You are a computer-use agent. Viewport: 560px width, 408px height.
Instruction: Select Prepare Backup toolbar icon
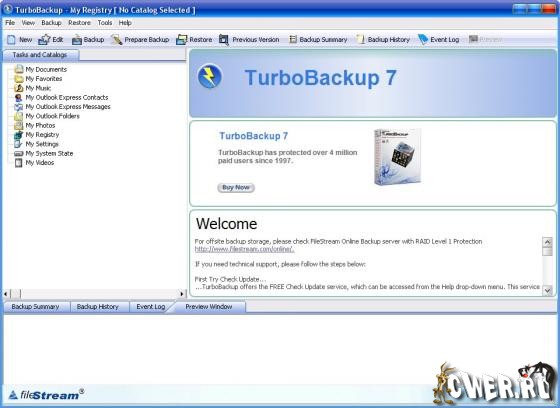tap(117, 40)
